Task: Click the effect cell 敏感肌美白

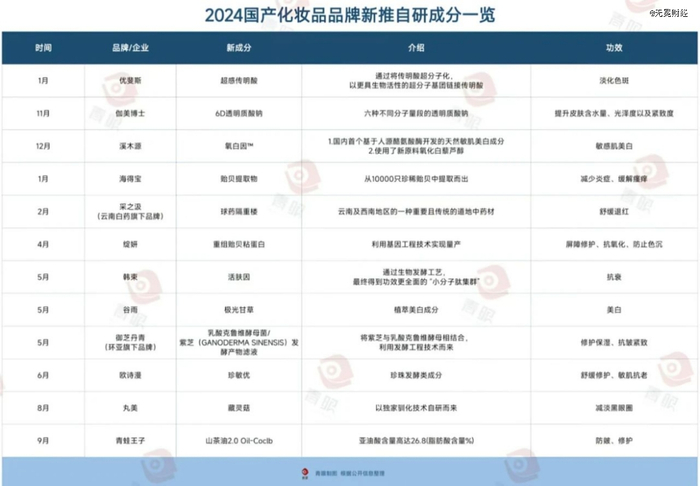Action: point(614,146)
